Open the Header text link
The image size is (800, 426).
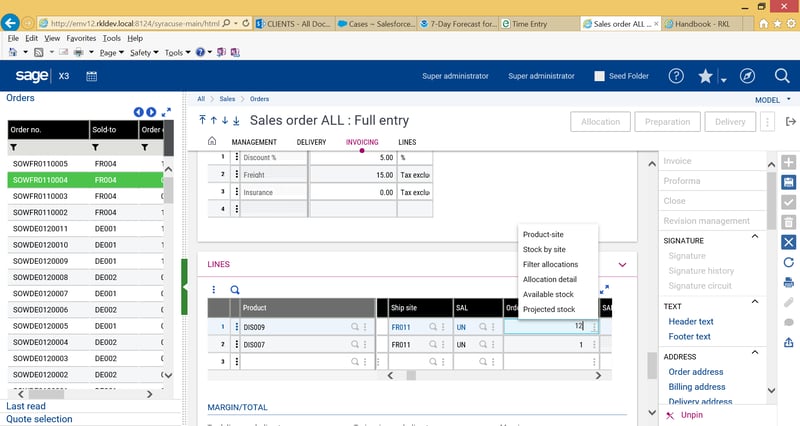coord(690,321)
